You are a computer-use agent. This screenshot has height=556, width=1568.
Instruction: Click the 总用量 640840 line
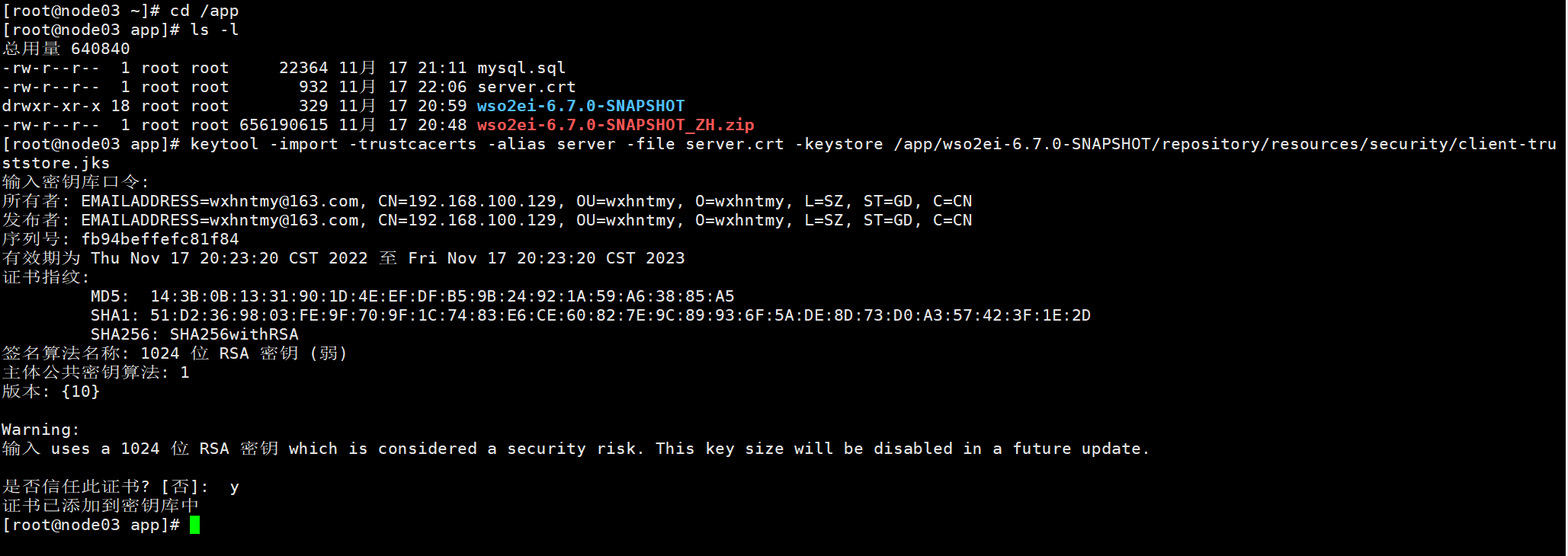(x=66, y=49)
